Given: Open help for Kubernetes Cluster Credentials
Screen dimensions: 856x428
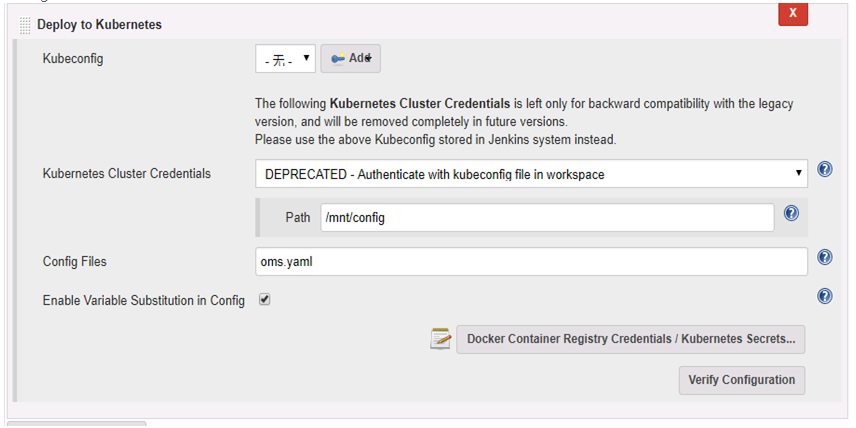Looking at the screenshot, I should [x=824, y=169].
